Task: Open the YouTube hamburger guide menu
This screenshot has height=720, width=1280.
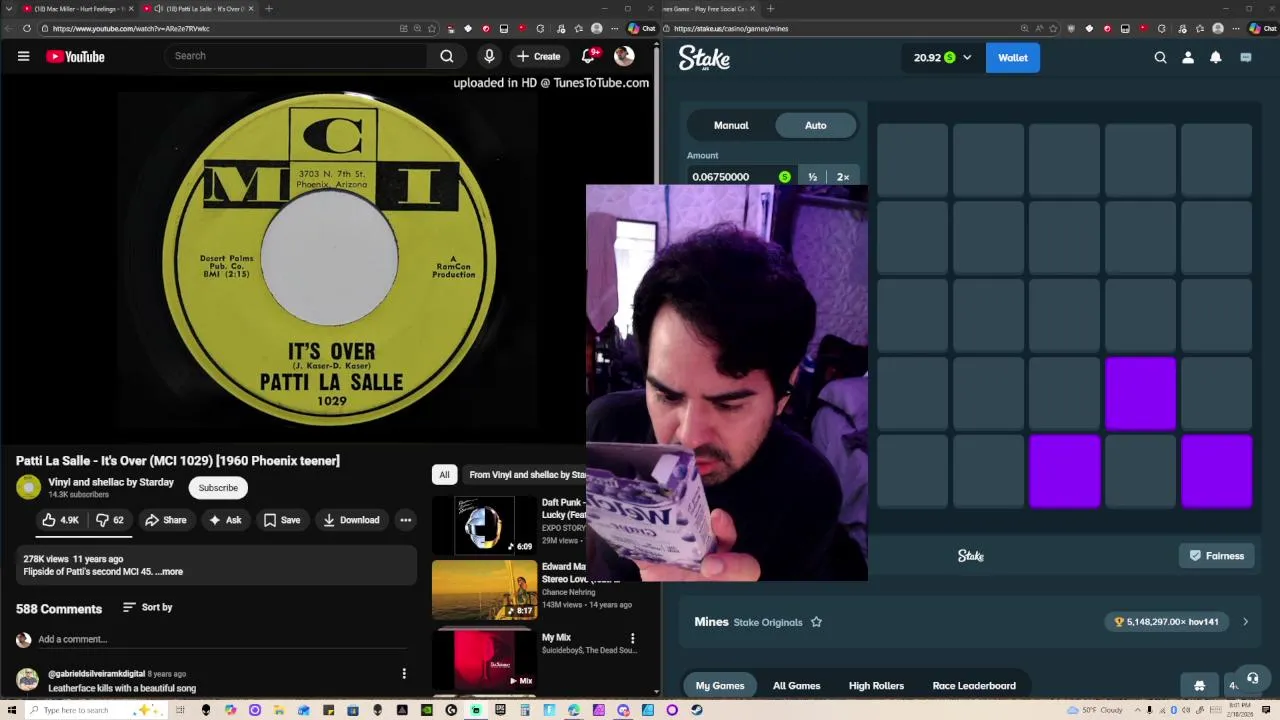Action: [x=23, y=56]
